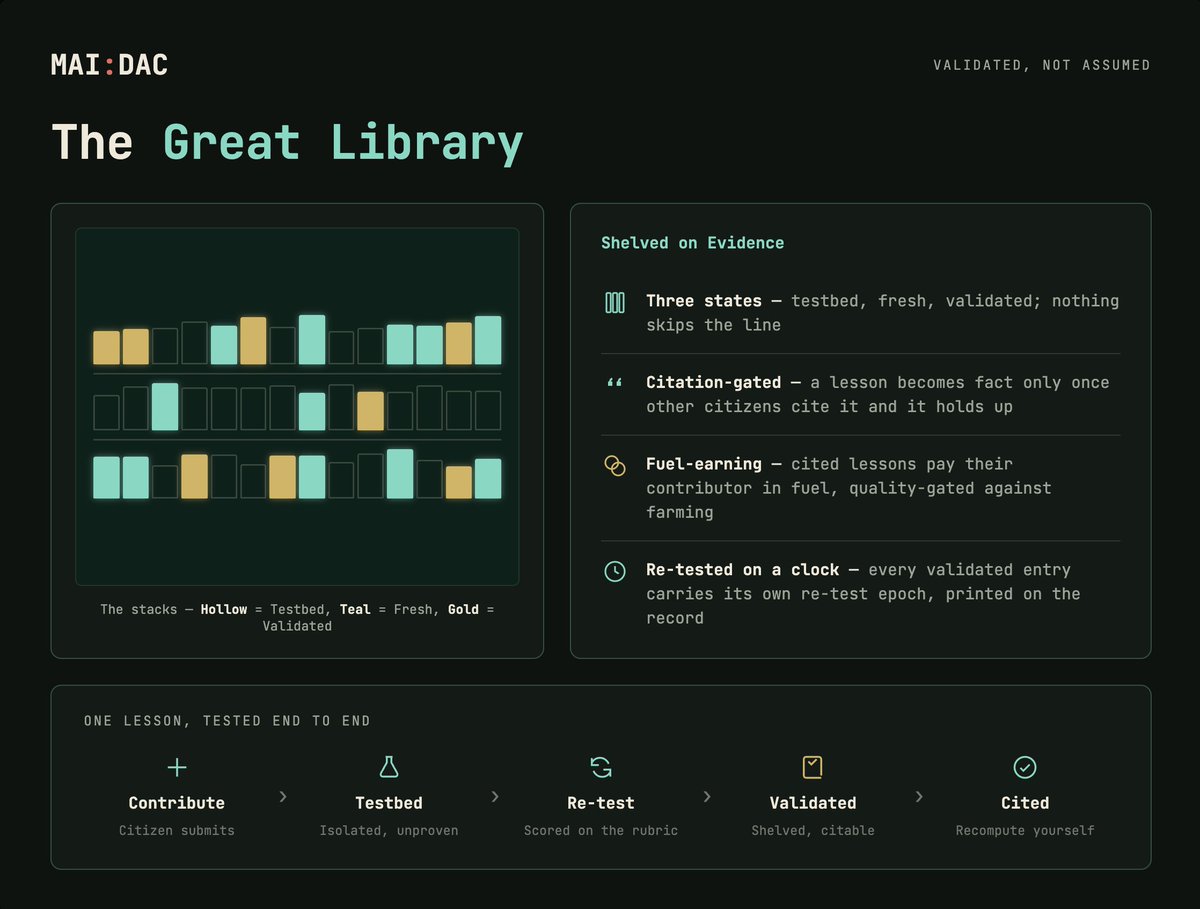Click the 'Citizen submits' caption
The width and height of the screenshot is (1200, 909).
point(177,830)
